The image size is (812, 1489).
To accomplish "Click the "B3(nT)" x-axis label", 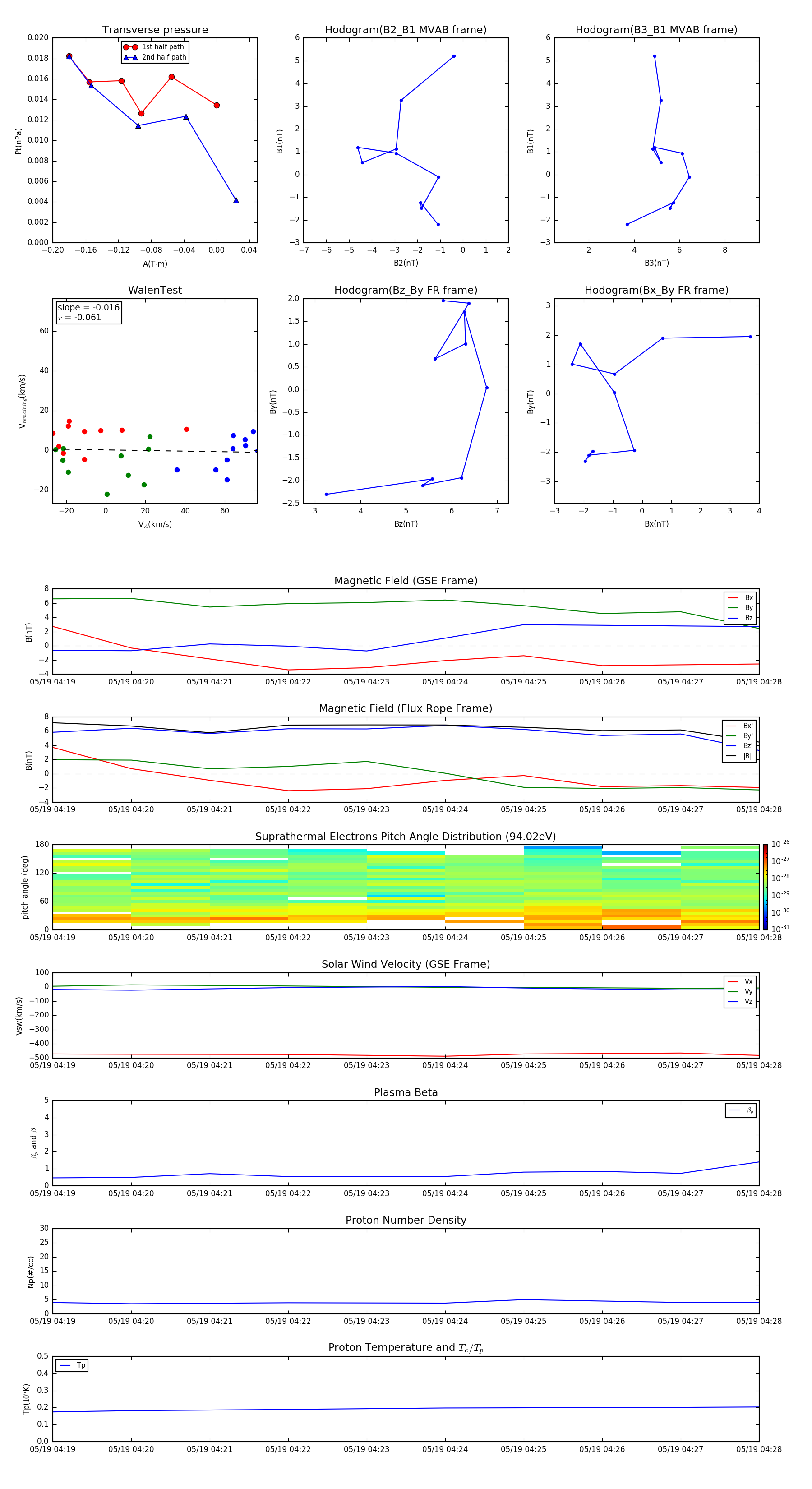I will click(656, 263).
